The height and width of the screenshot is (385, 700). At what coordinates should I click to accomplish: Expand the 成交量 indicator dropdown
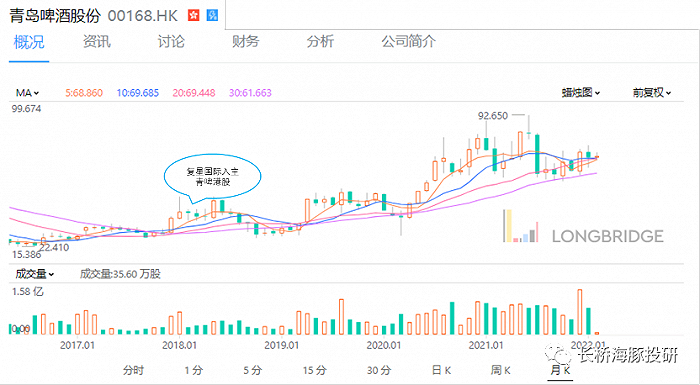[x=35, y=274]
